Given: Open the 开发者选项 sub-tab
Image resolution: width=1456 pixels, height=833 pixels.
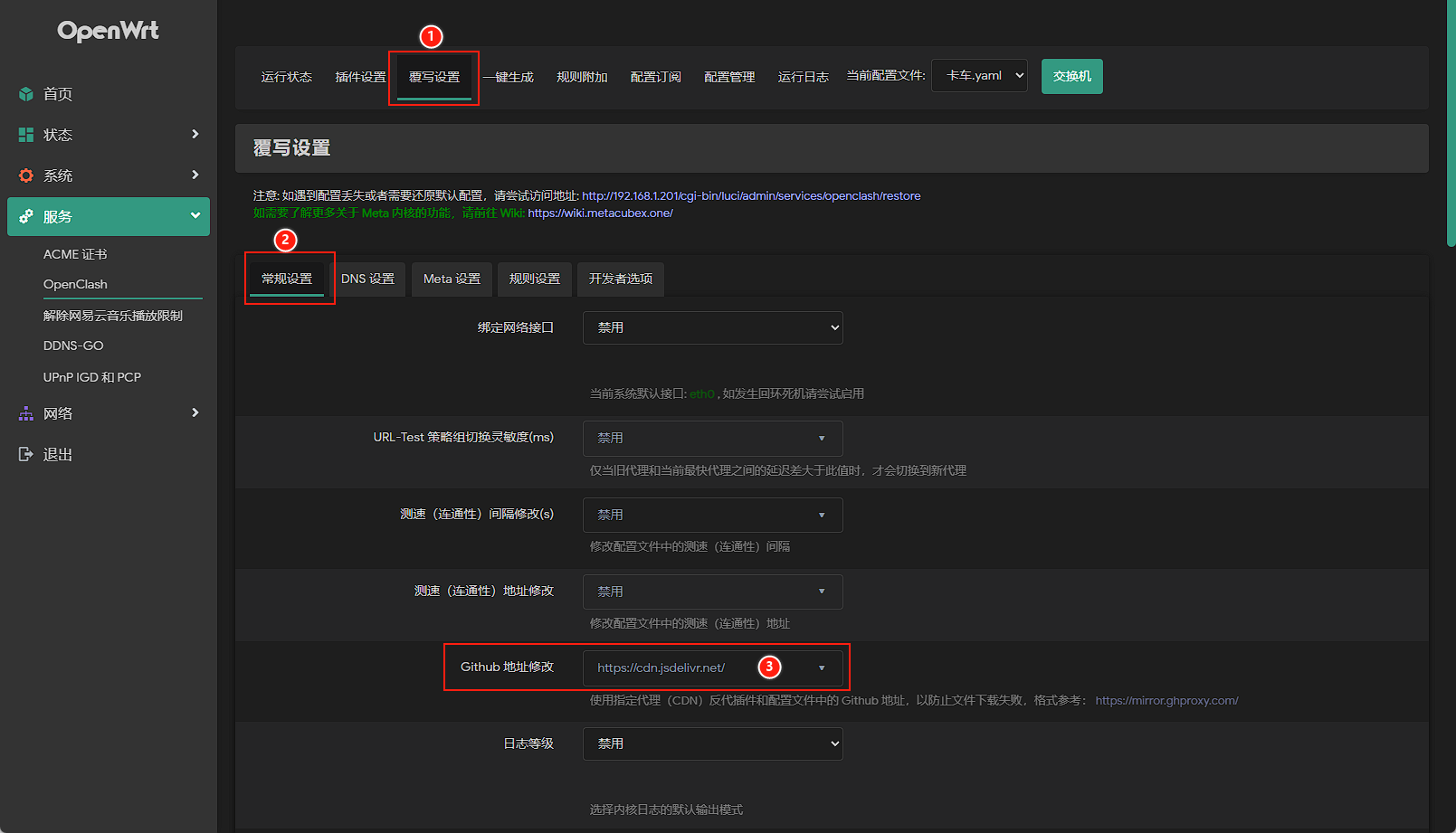Looking at the screenshot, I should pos(621,279).
